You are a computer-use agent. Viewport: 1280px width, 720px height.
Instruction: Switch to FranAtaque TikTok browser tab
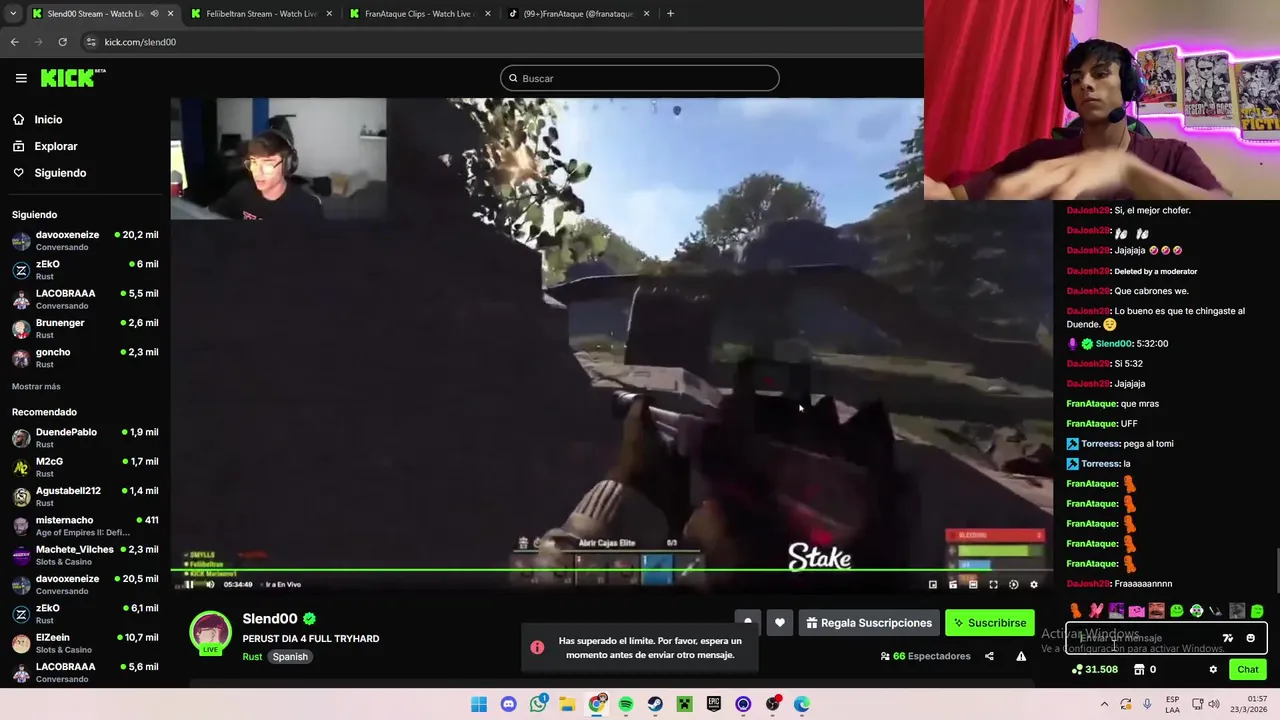[578, 14]
